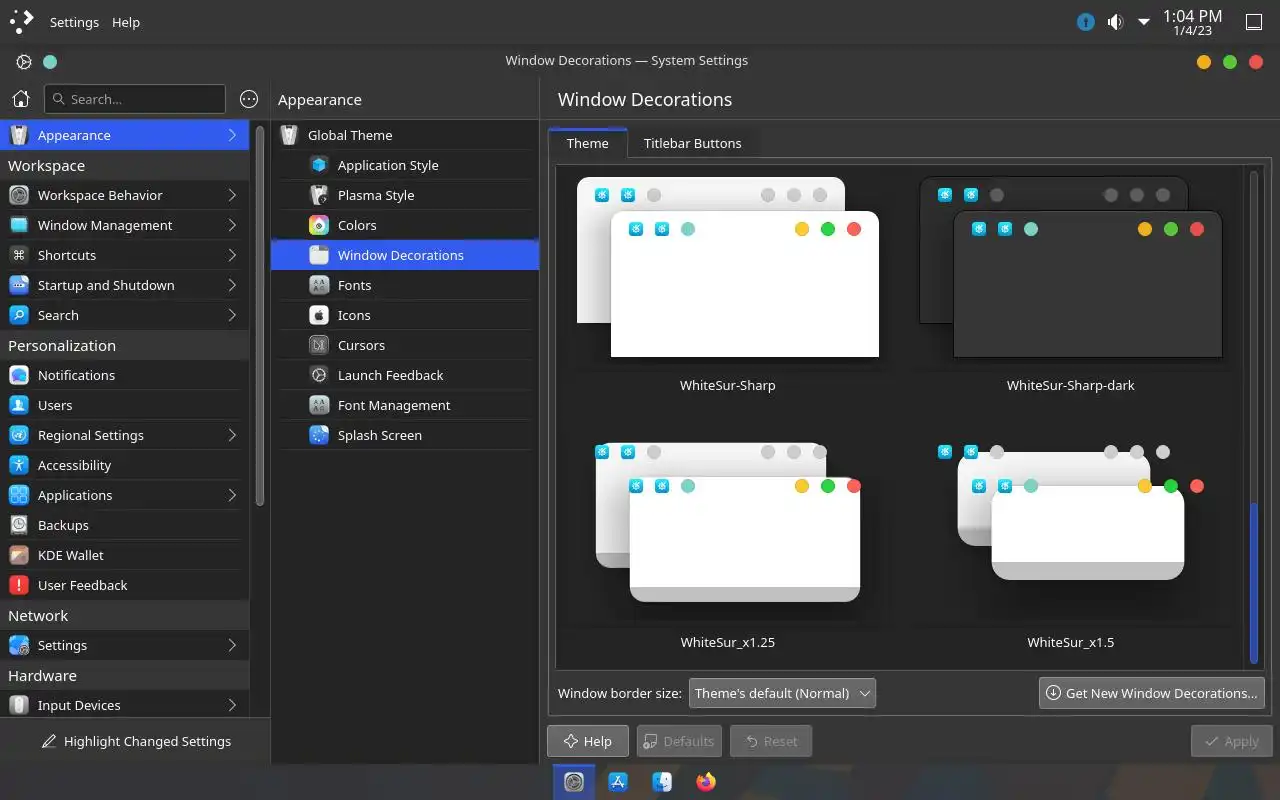Click the Accessibility icon
Screen dimensions: 1280x800
(x=19, y=465)
